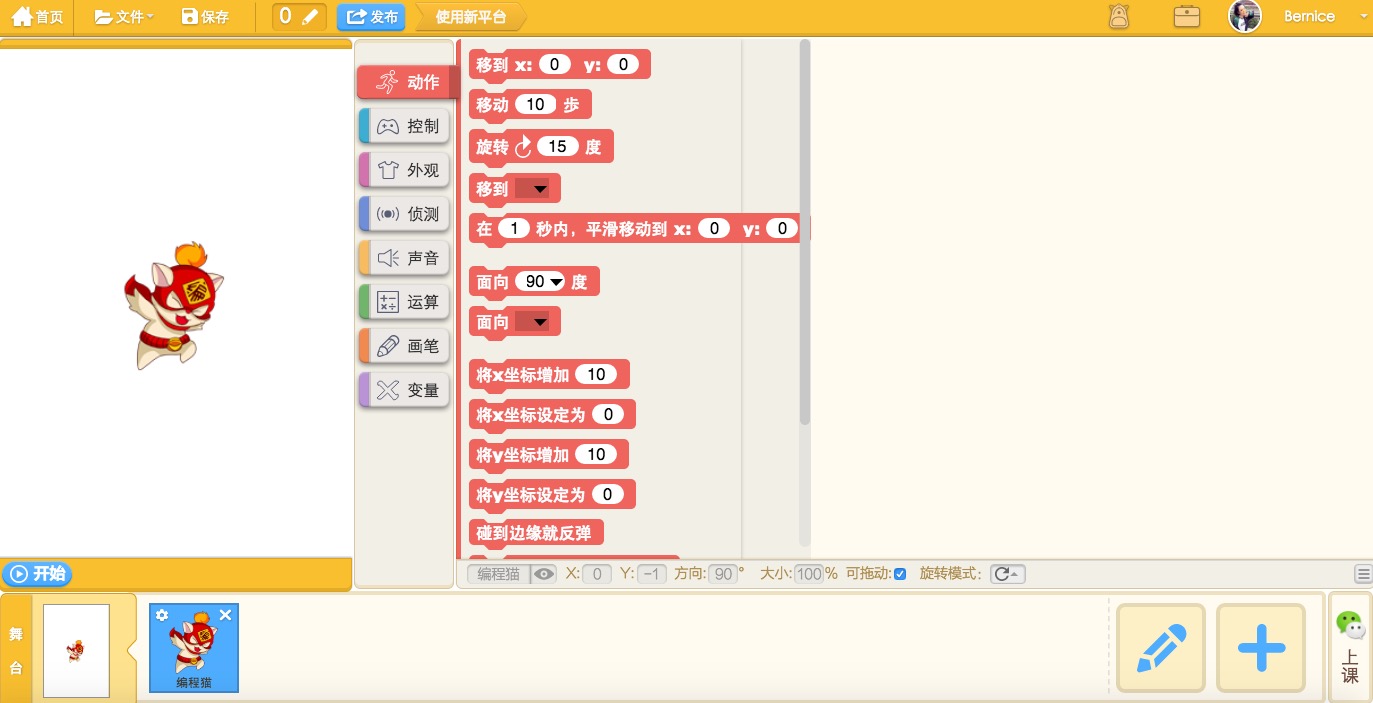Switch to the 侦测 sensing category
Image resolution: width=1373 pixels, height=703 pixels.
(x=404, y=215)
